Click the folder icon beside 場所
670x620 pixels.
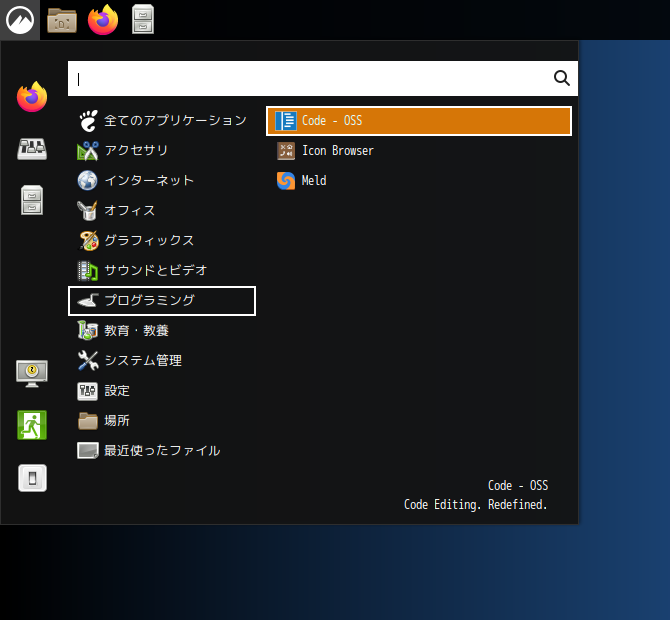[88, 421]
